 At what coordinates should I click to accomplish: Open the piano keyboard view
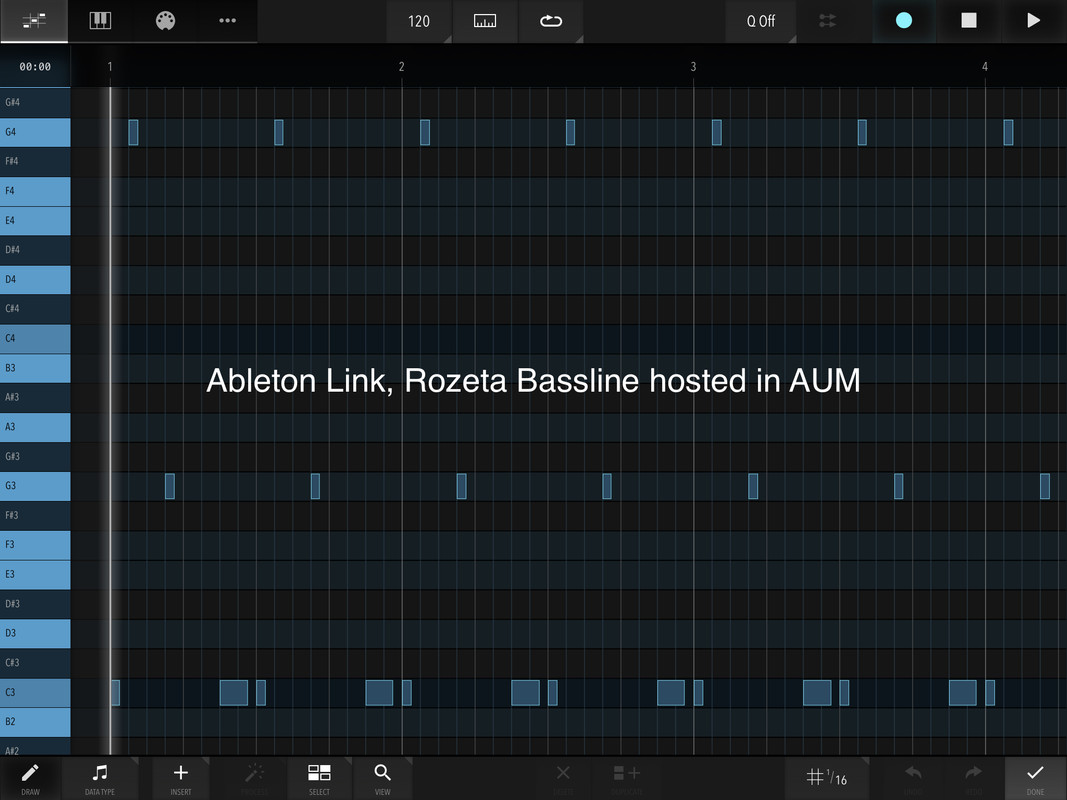pyautogui.click(x=100, y=21)
